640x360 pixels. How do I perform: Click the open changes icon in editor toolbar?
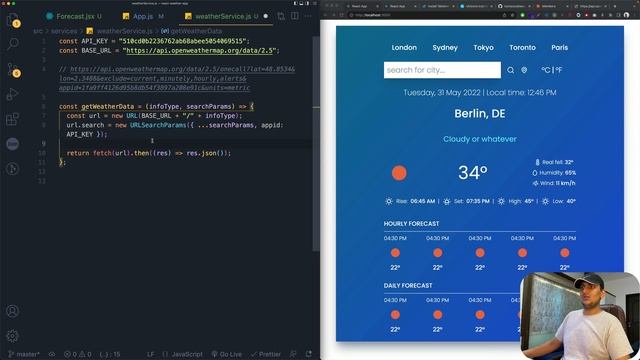click(281, 16)
